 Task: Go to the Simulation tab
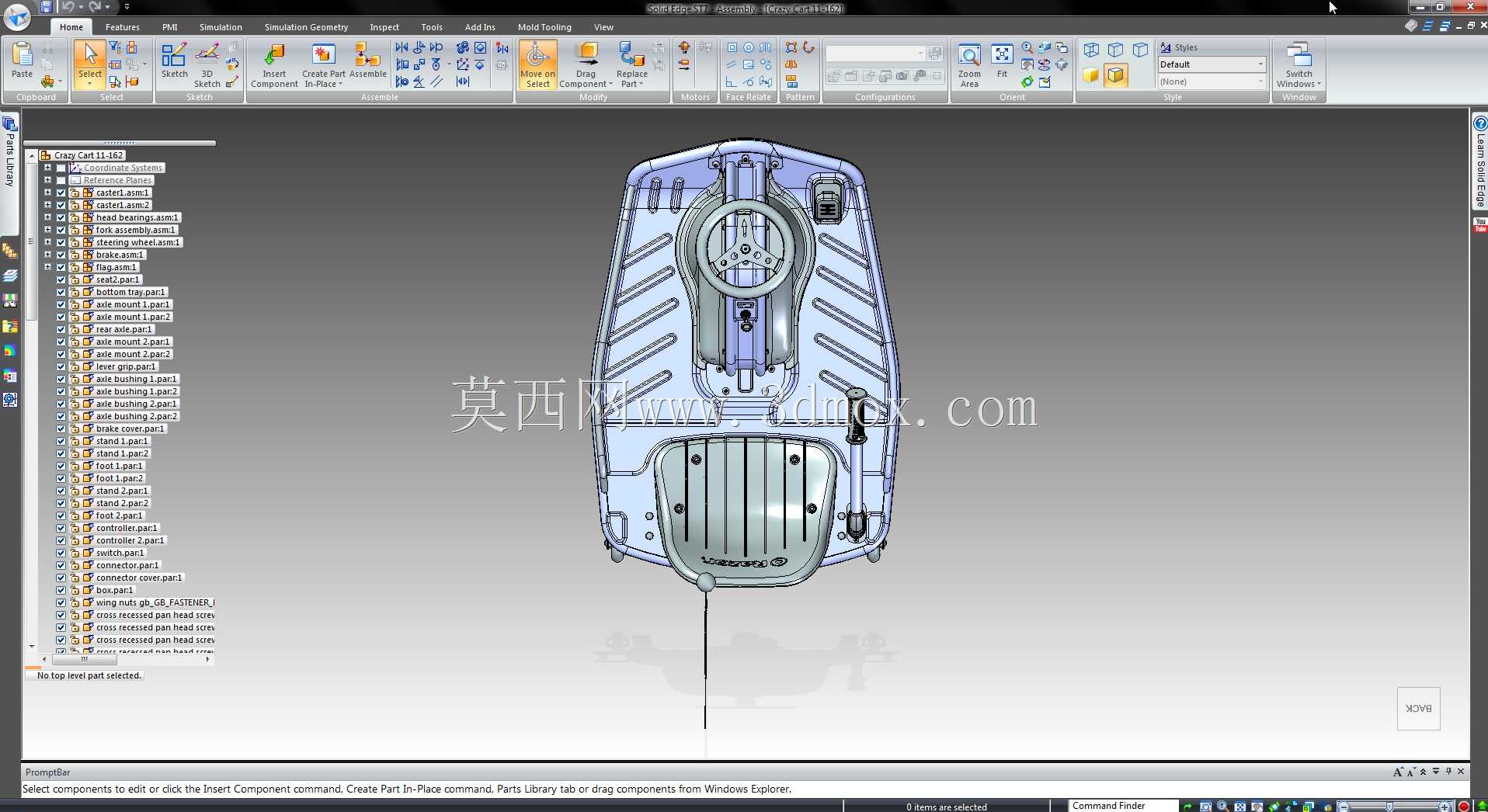pos(221,27)
